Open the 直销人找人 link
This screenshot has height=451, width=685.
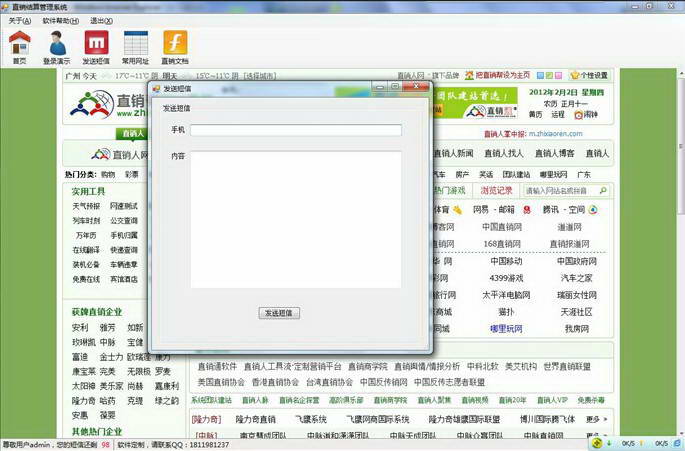coord(504,153)
